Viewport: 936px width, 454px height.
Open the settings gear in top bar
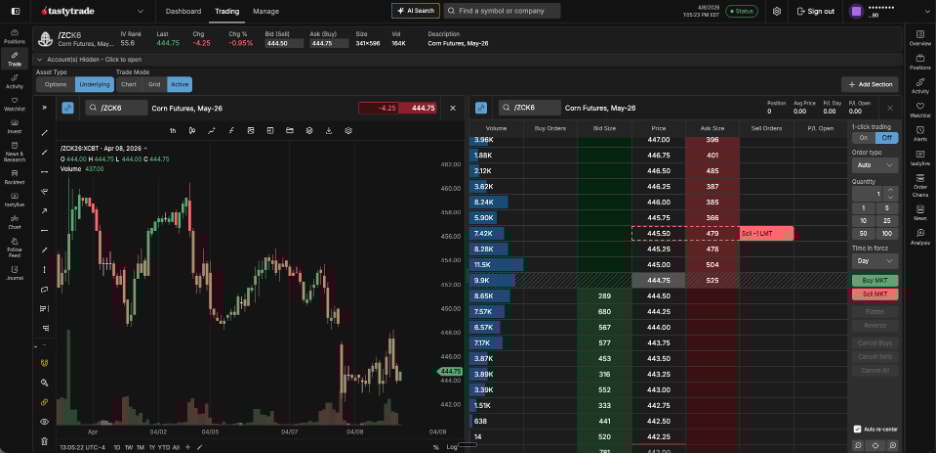click(x=777, y=11)
